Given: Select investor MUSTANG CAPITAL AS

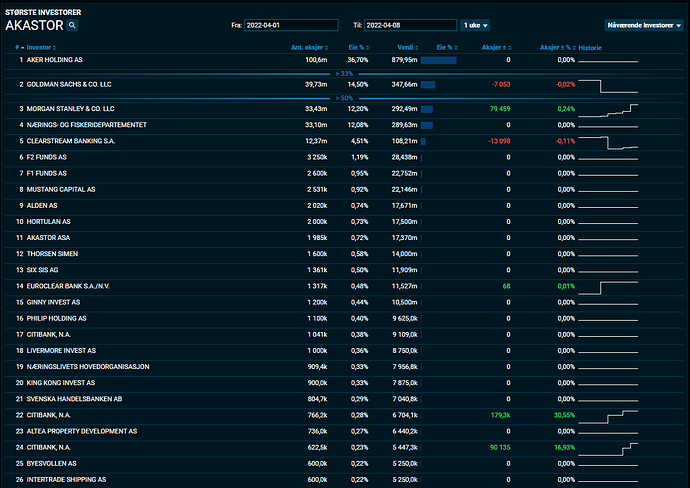Looking at the screenshot, I should [61, 190].
